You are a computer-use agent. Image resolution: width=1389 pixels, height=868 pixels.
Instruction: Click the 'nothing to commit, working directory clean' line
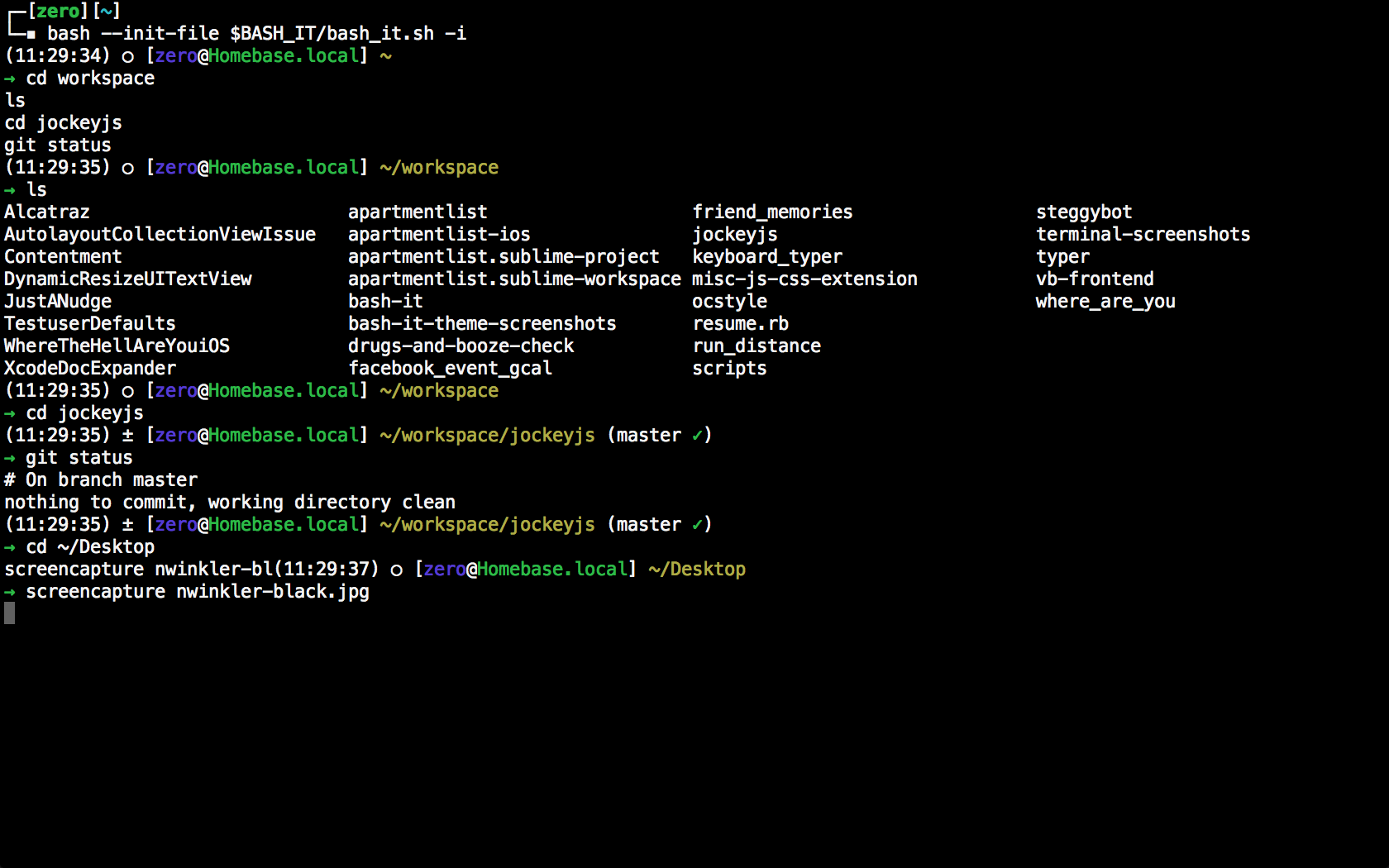point(230,503)
